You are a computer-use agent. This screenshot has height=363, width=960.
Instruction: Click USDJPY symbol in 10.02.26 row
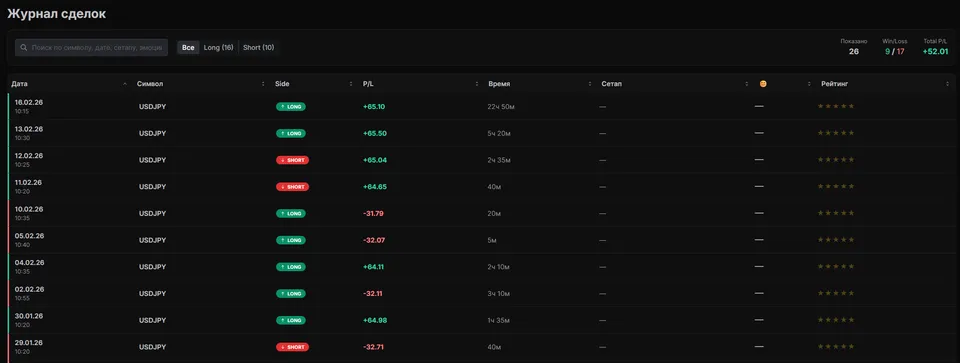(x=152, y=214)
